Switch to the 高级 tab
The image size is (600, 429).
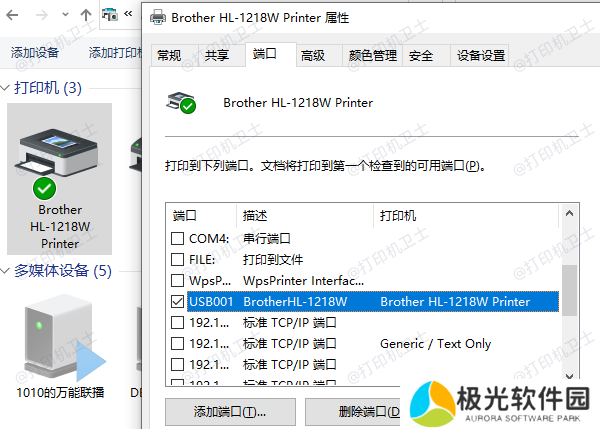click(x=313, y=56)
